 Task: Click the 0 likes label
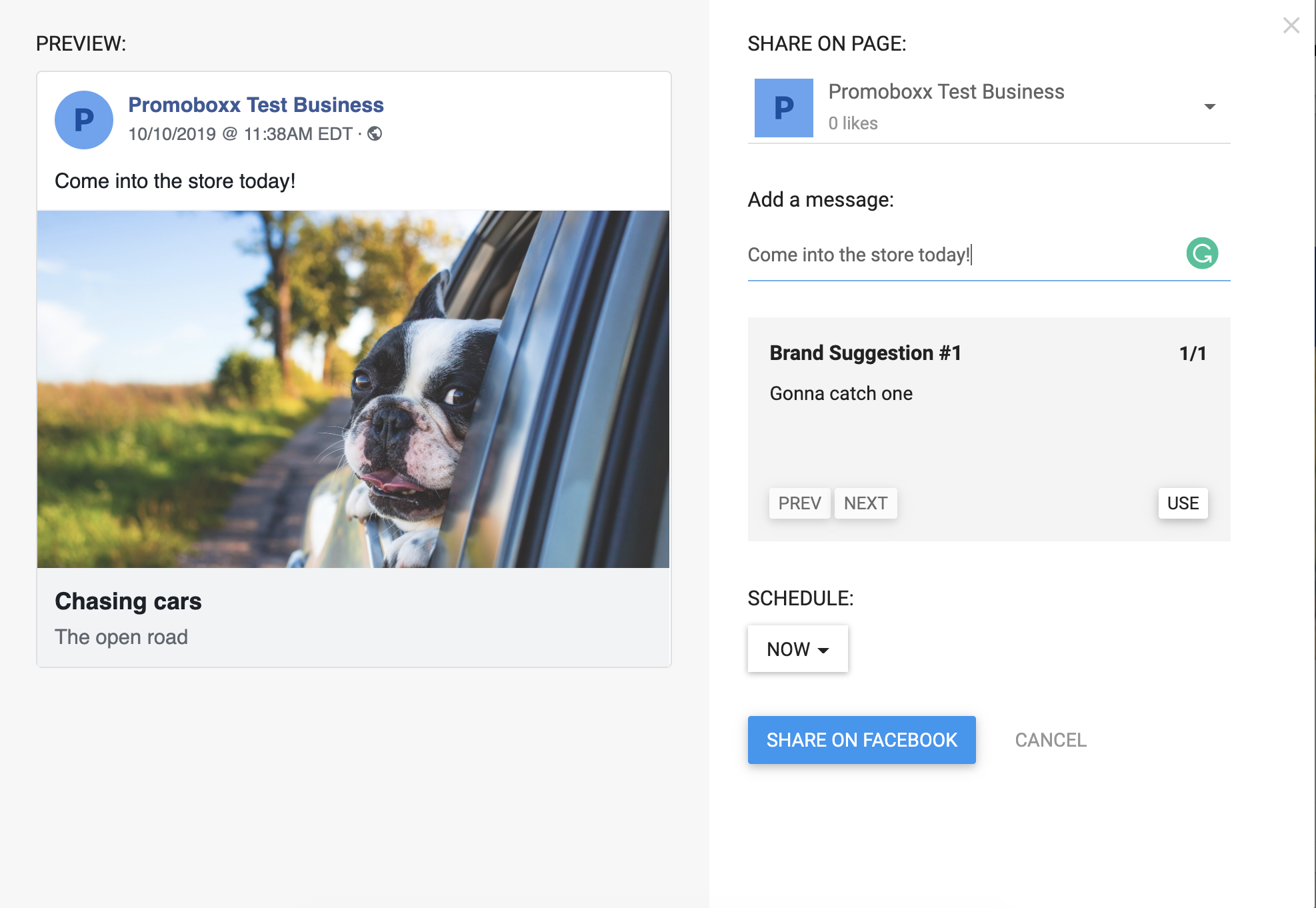(853, 123)
